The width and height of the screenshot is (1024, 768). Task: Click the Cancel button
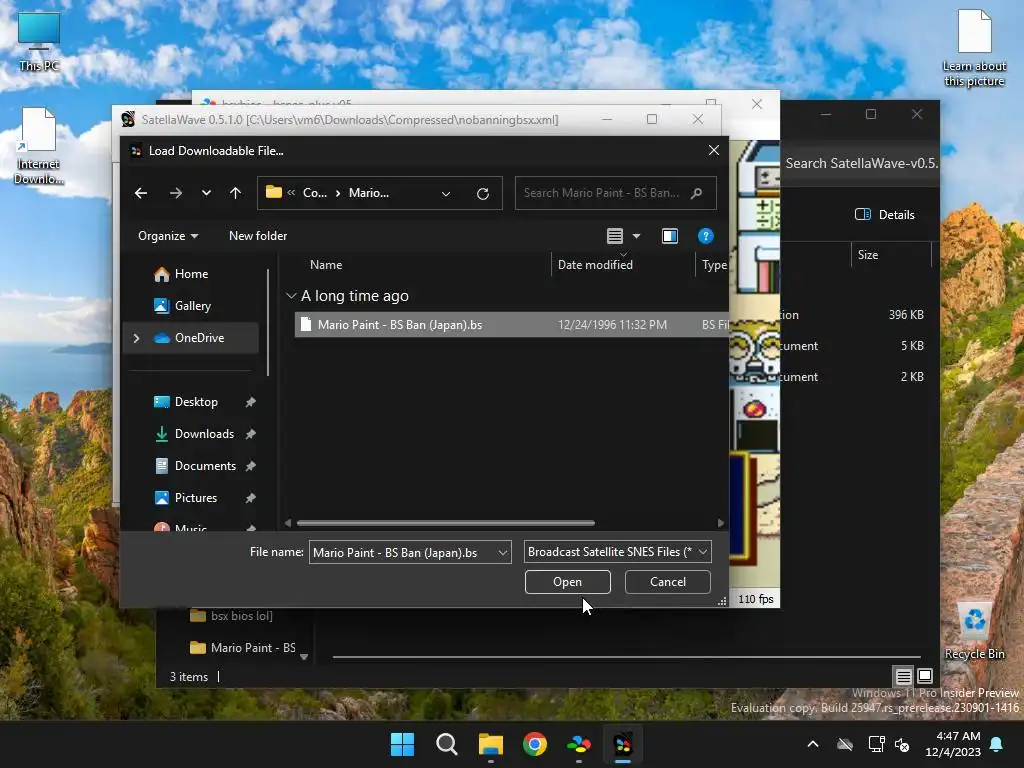tap(667, 582)
